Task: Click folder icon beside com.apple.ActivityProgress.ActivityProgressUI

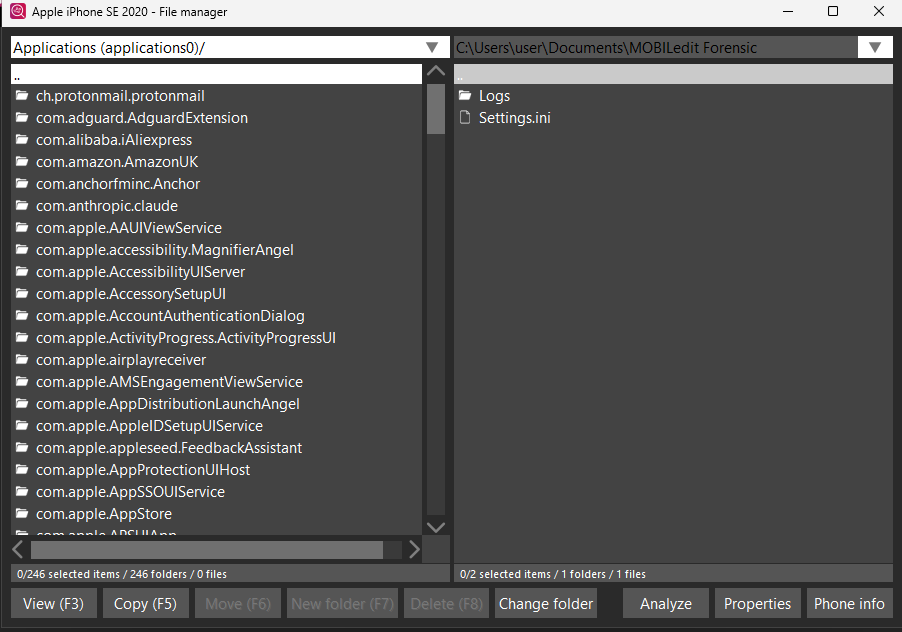Action: (22, 338)
